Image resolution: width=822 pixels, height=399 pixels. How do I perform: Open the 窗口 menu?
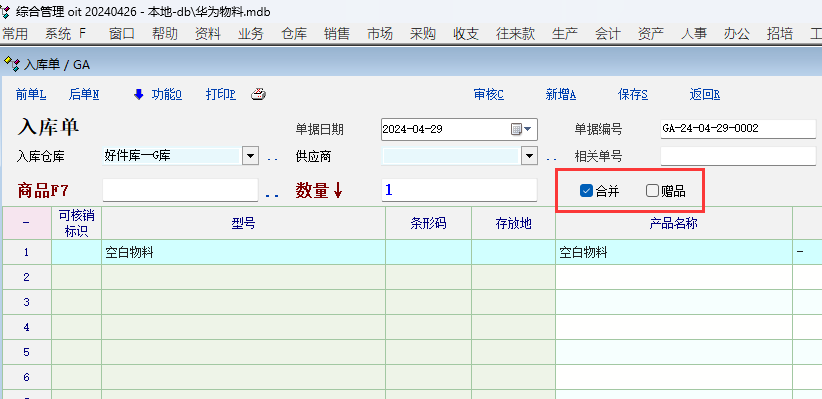(x=122, y=34)
